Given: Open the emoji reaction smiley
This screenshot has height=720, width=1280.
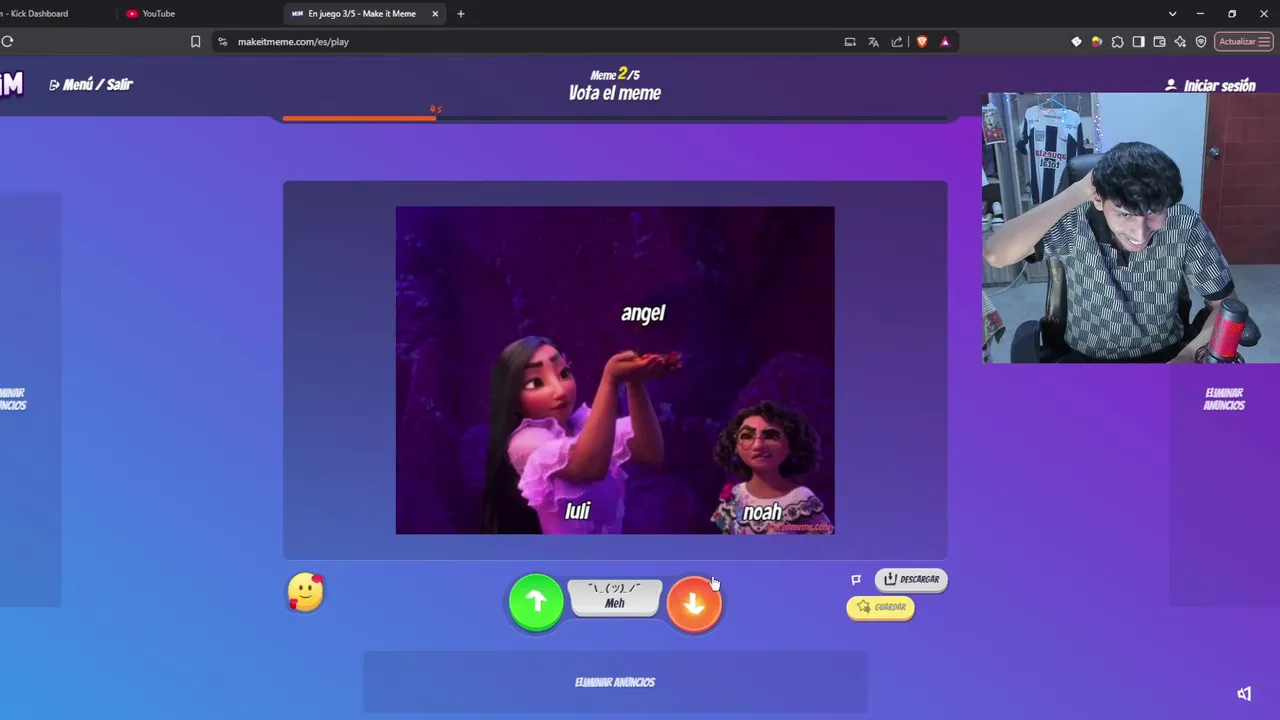Looking at the screenshot, I should point(305,592).
